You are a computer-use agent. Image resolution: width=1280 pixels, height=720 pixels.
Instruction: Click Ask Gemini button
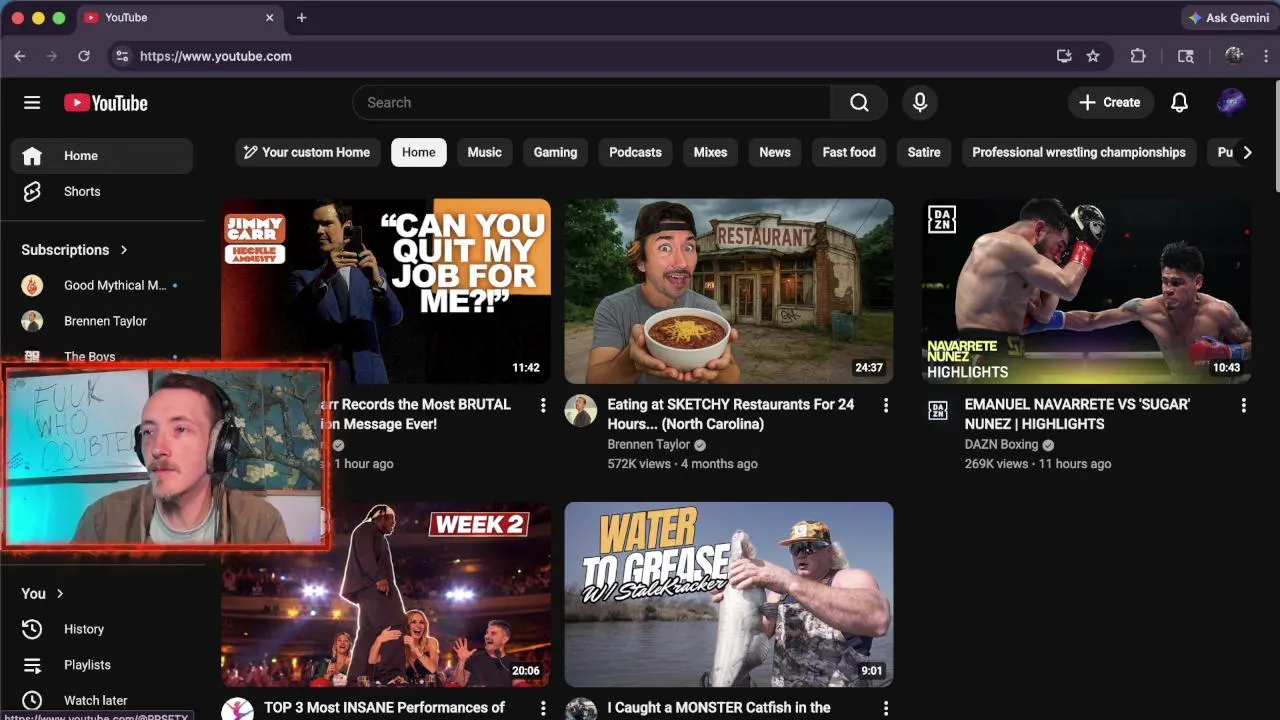1228,18
